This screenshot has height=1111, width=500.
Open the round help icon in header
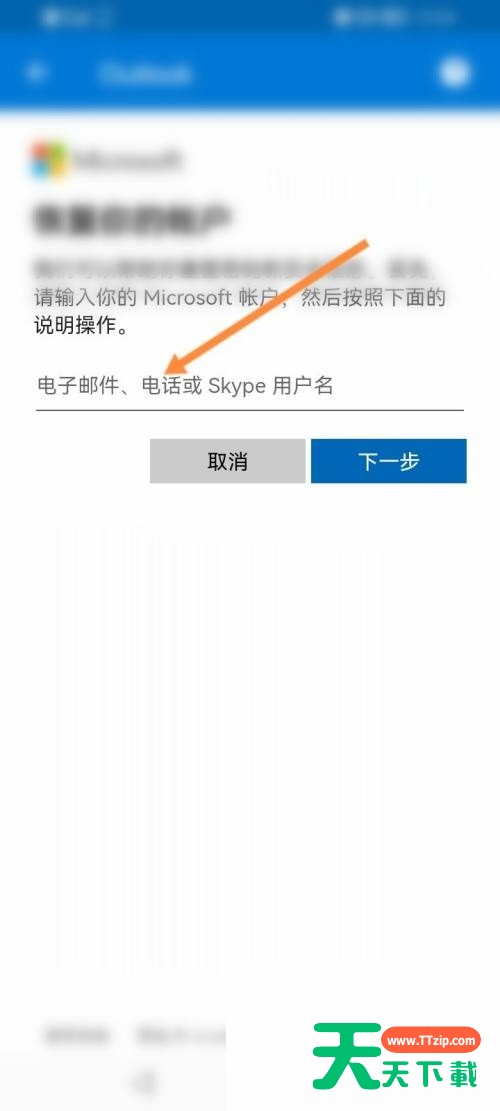[x=455, y=72]
